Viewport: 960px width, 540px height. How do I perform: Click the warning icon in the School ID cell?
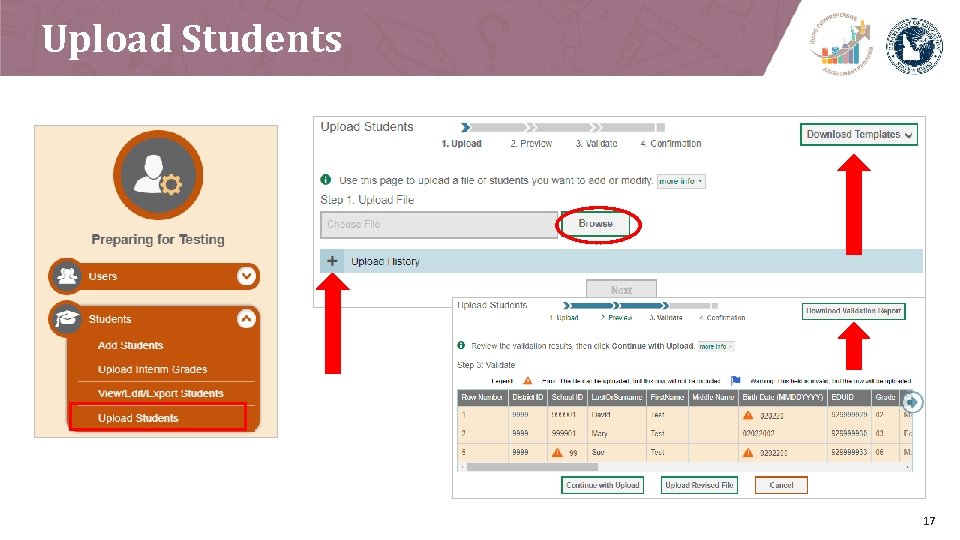(557, 452)
